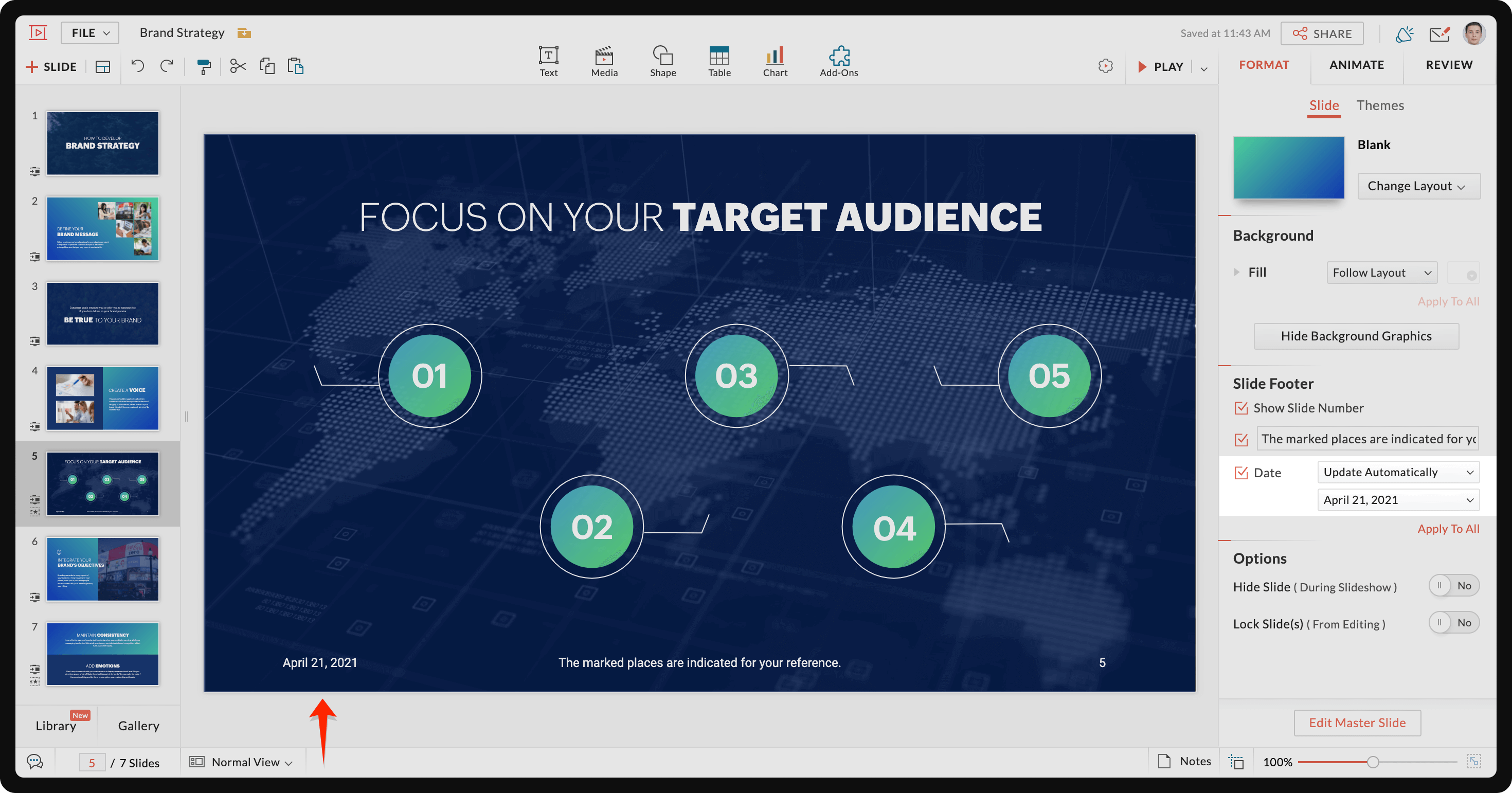Click the paste clipboard icon
Image resolution: width=1512 pixels, height=793 pixels.
(x=295, y=66)
